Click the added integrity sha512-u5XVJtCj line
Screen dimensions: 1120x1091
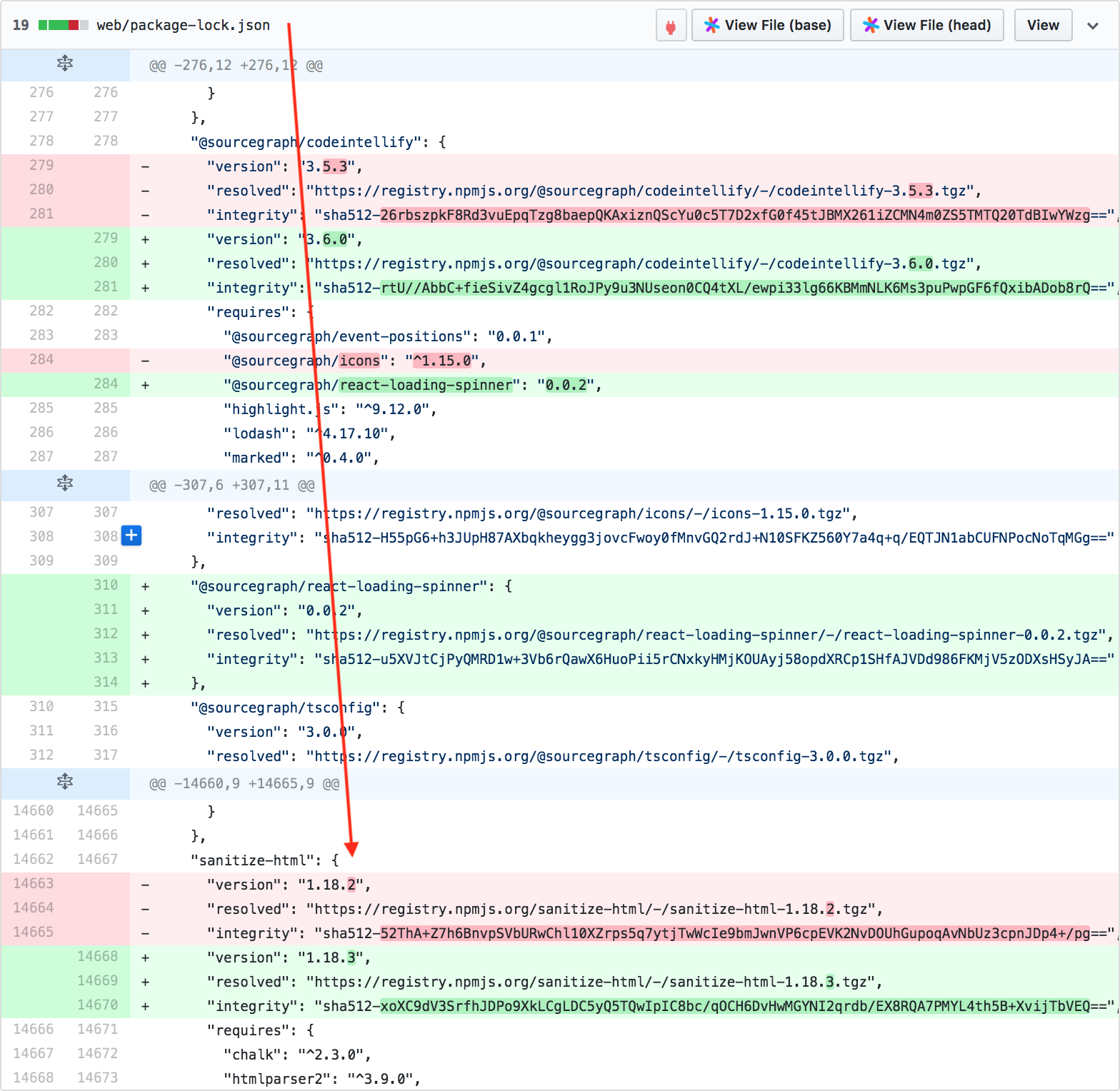point(661,659)
